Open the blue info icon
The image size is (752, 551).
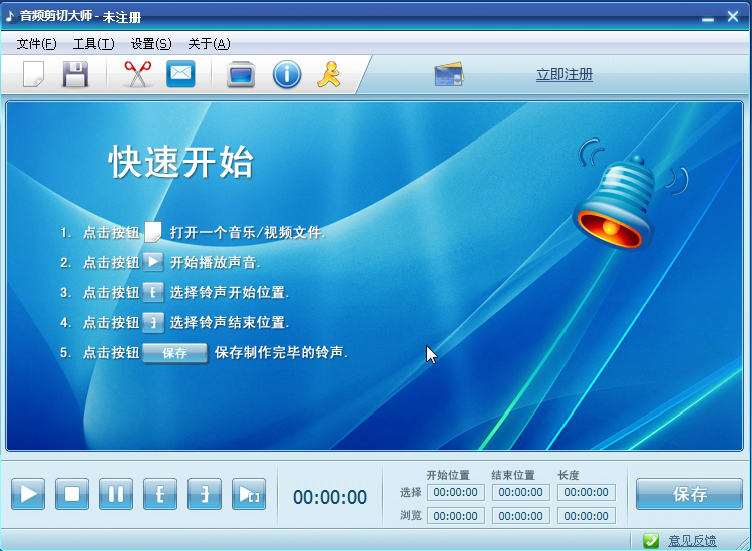pyautogui.click(x=287, y=74)
